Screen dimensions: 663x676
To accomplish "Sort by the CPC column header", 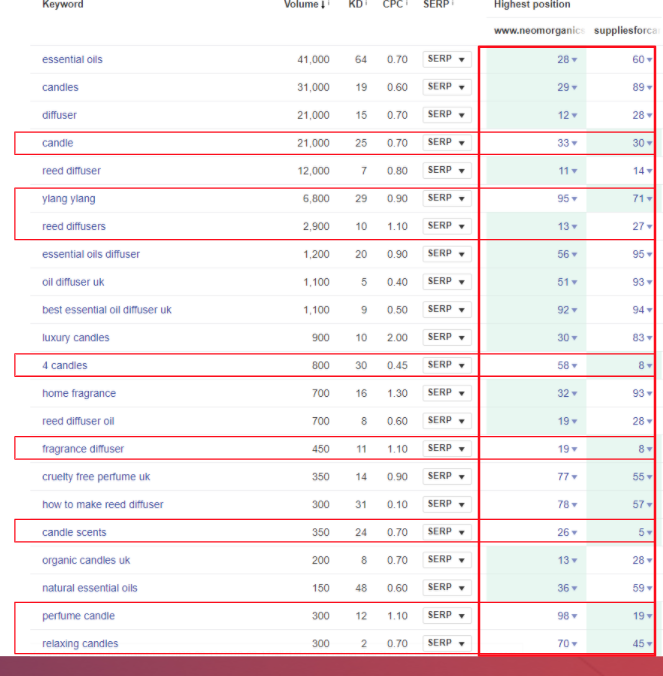I will (393, 4).
